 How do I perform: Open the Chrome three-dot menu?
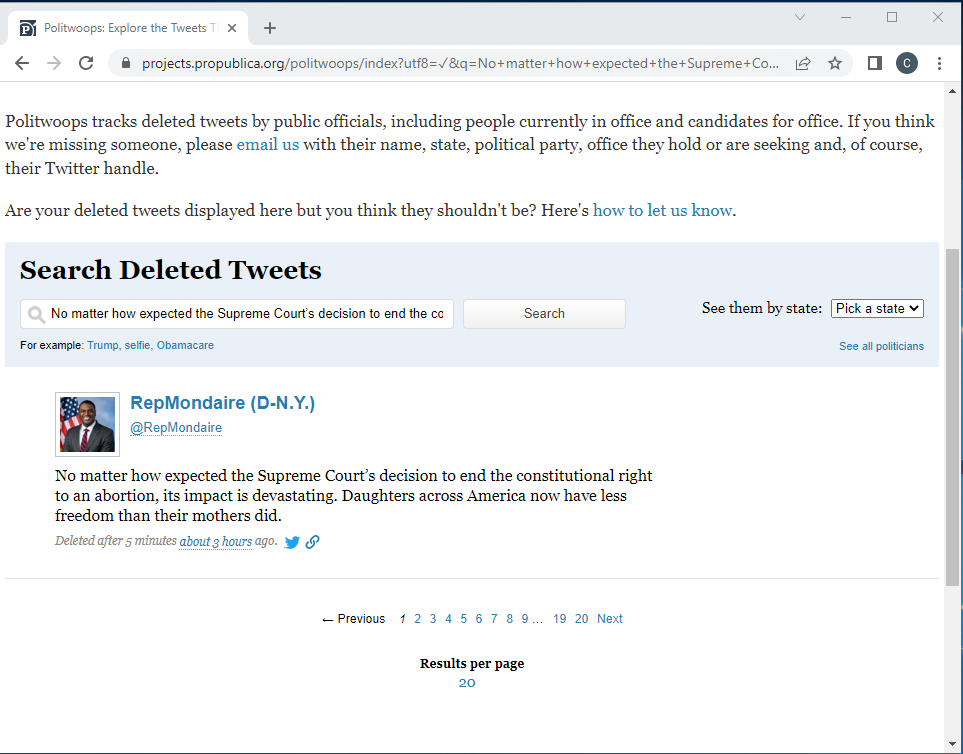pyautogui.click(x=939, y=63)
